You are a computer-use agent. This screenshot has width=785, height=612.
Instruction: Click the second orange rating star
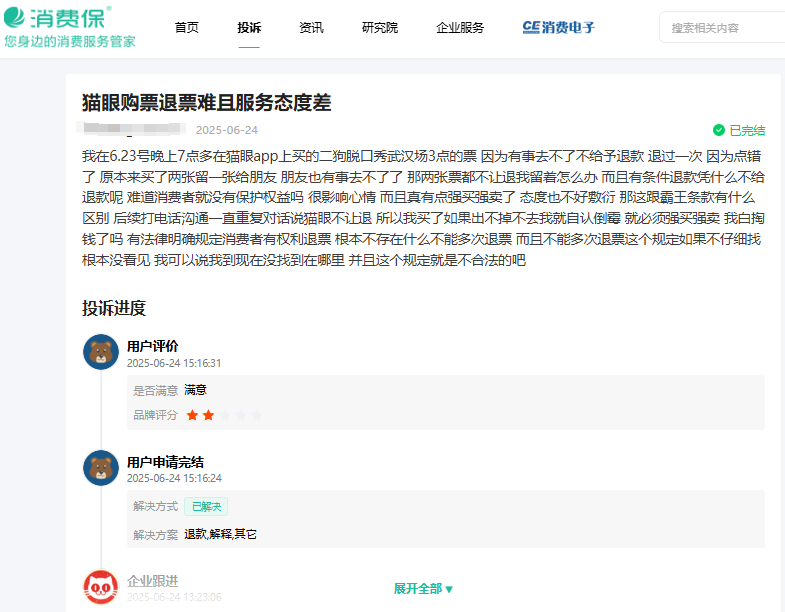[x=208, y=415]
